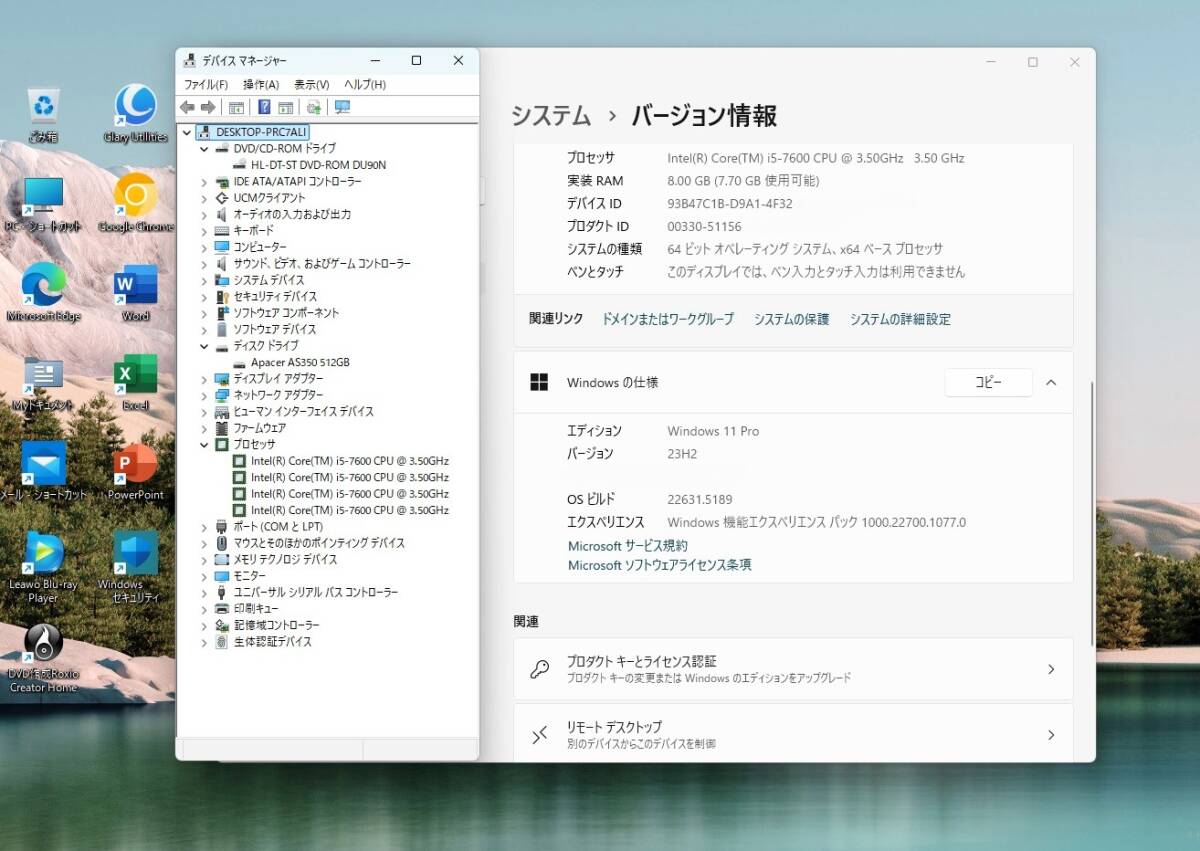
Task: Click the プロダクト キーとライセンス認証 key icon
Action: [x=540, y=669]
